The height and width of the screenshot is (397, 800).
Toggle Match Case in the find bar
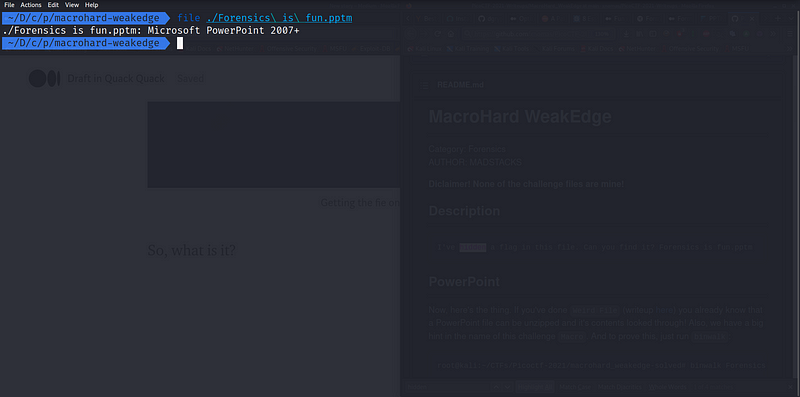[x=575, y=387]
